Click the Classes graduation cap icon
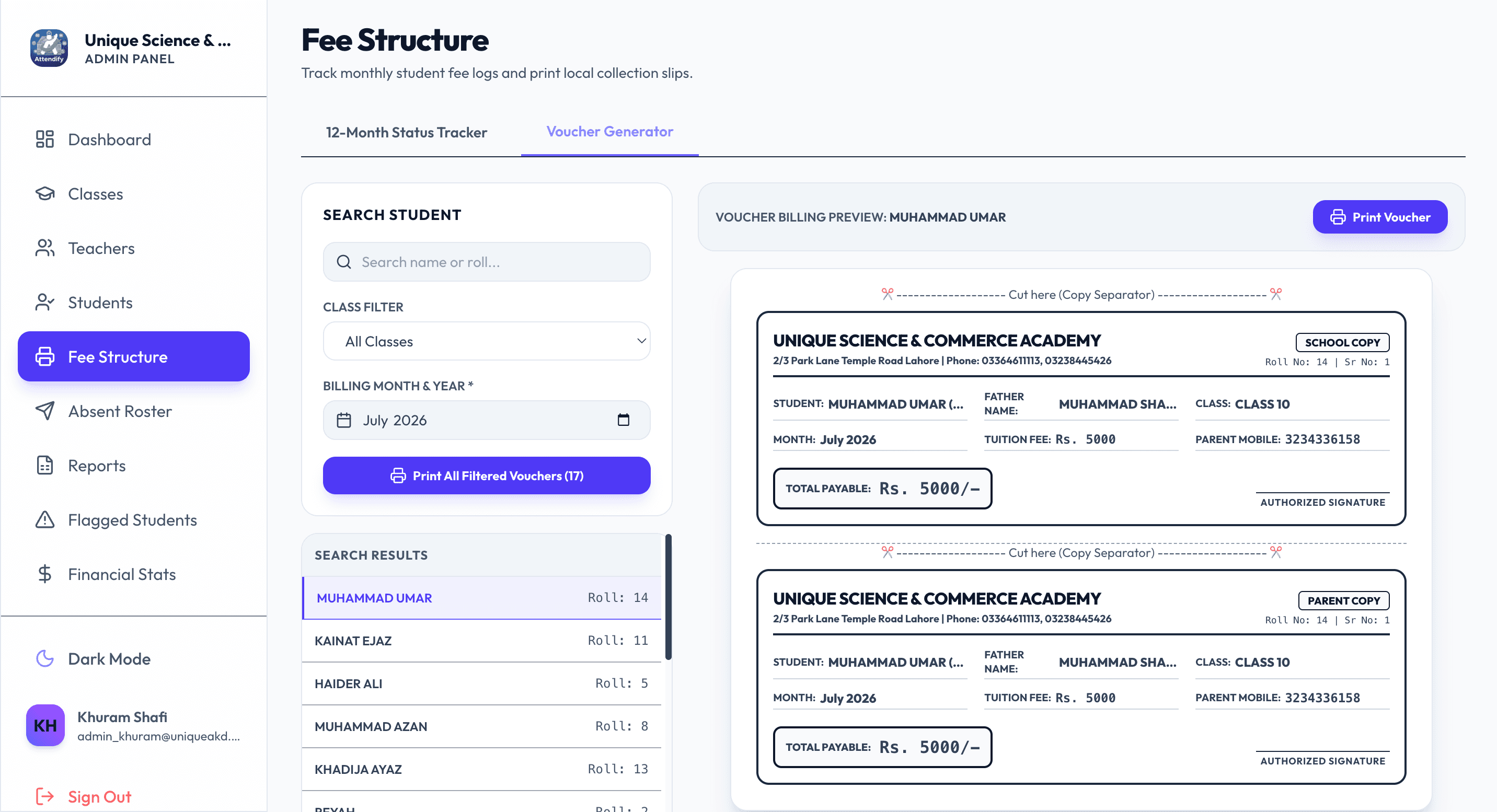Viewport: 1497px width, 812px height. [45, 193]
